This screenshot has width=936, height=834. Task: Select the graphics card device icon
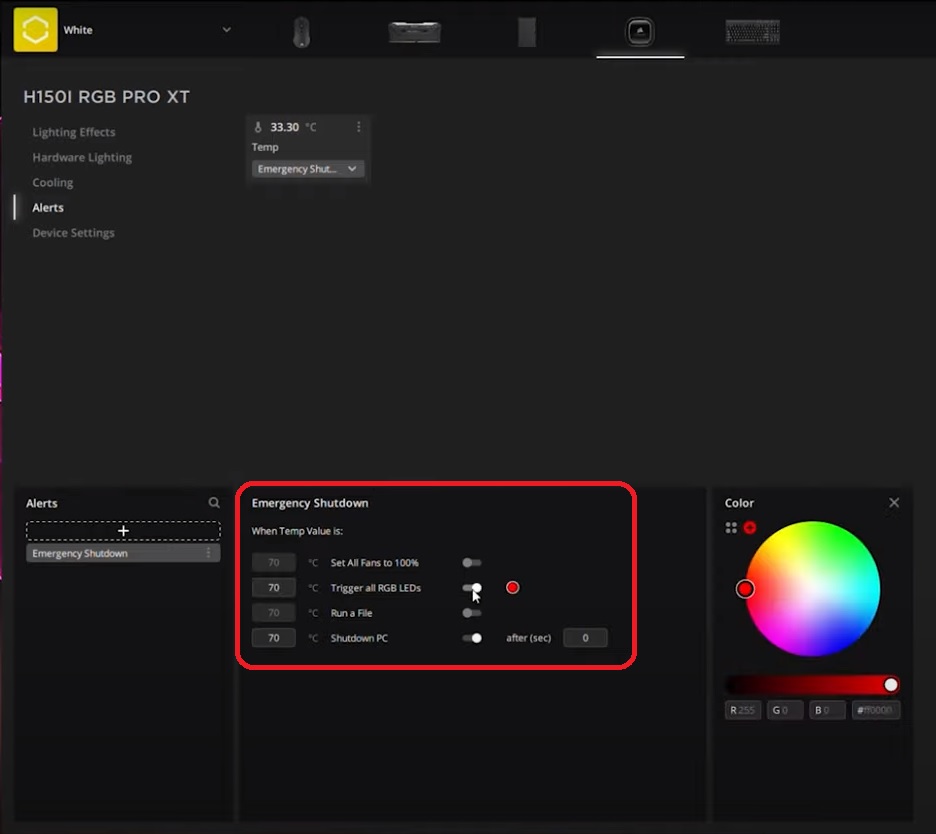point(414,32)
